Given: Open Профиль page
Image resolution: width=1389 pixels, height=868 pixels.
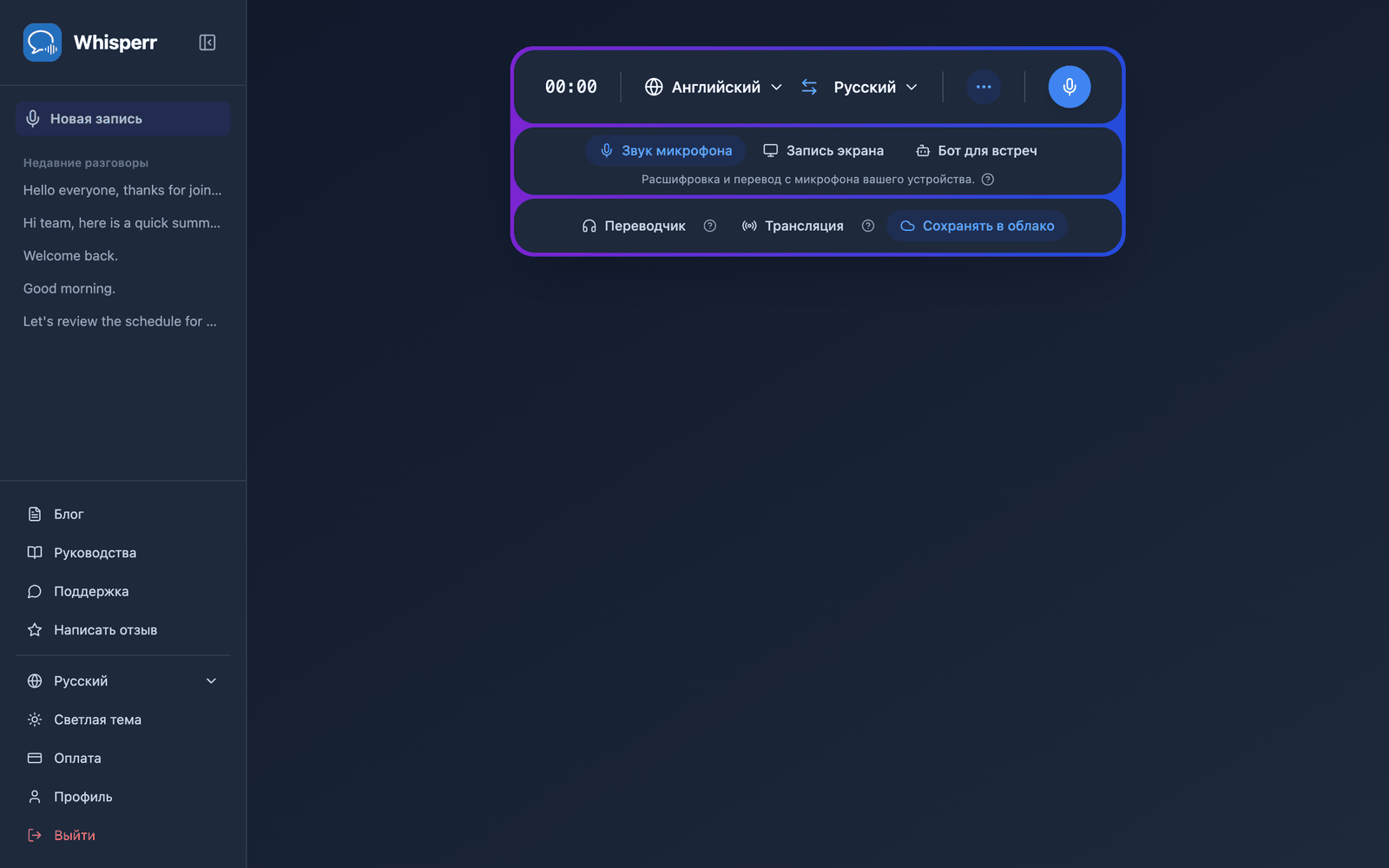Looking at the screenshot, I should click(x=122, y=797).
